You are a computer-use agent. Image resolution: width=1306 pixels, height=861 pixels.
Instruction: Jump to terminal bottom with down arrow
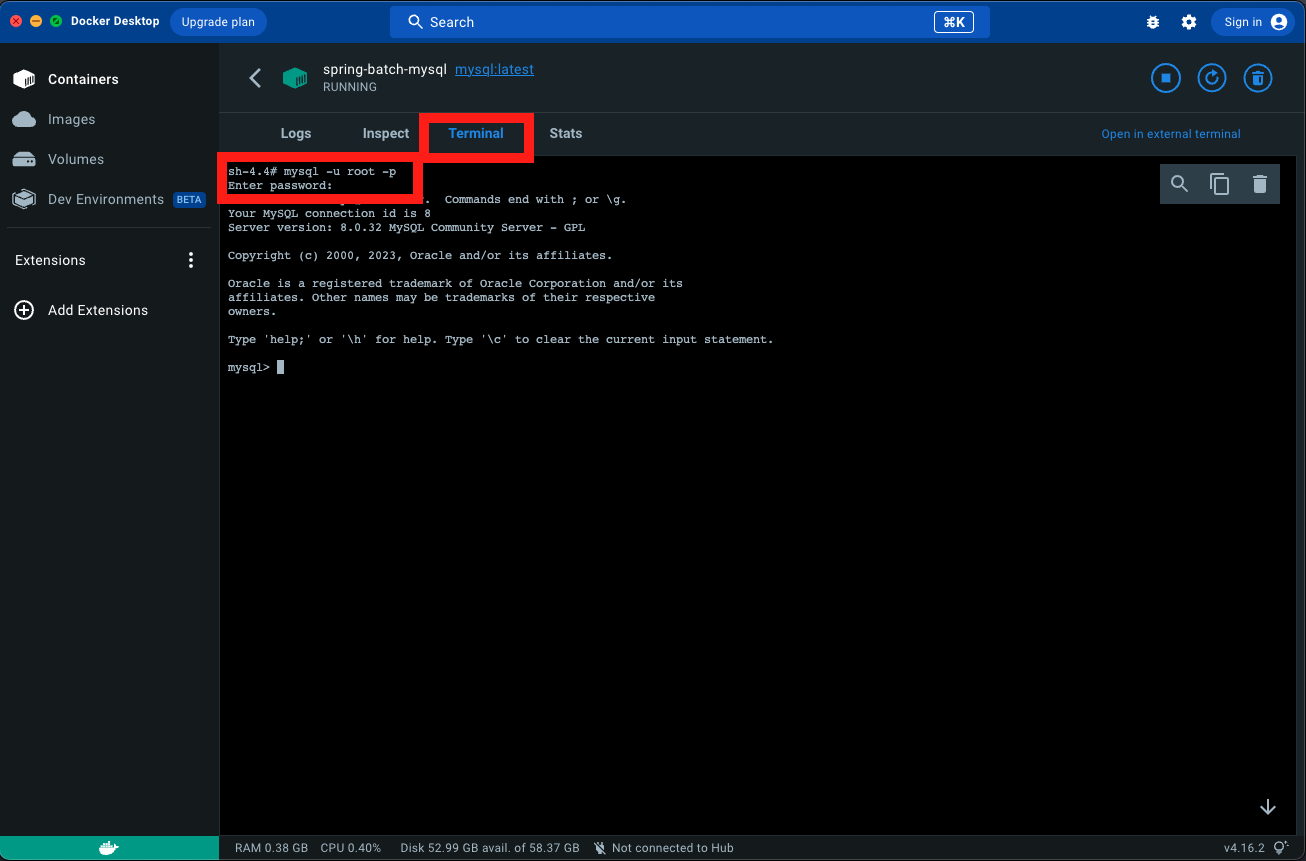tap(1268, 807)
